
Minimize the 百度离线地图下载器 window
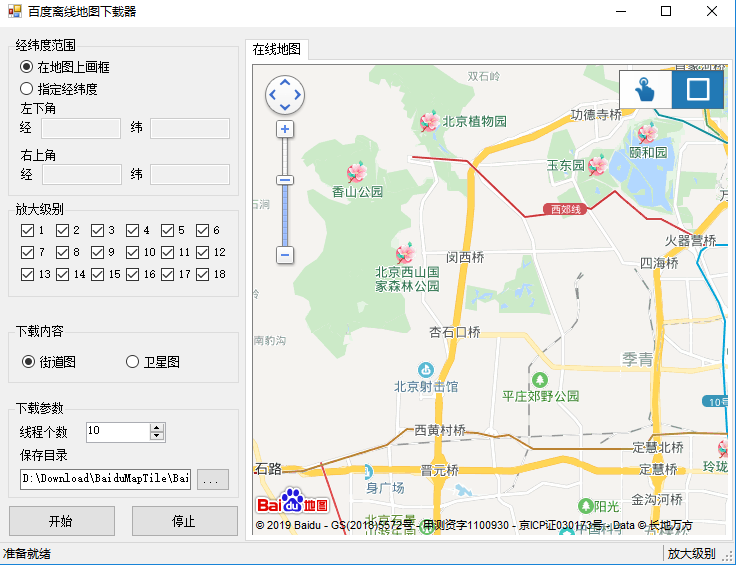coord(621,11)
